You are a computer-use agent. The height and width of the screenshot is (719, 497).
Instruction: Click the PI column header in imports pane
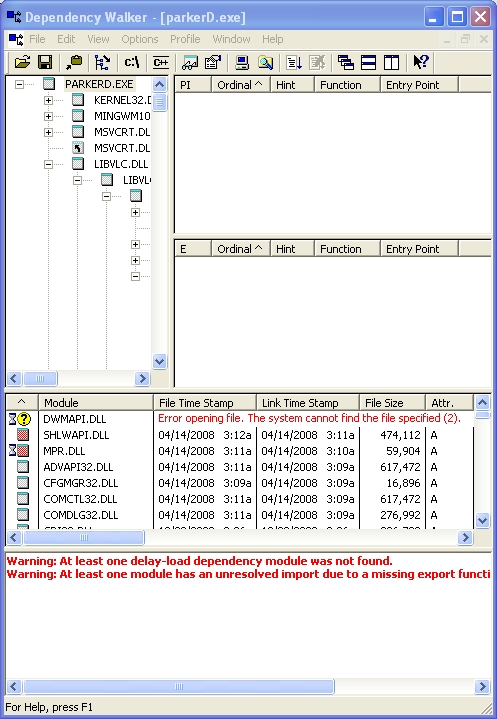pos(193,85)
